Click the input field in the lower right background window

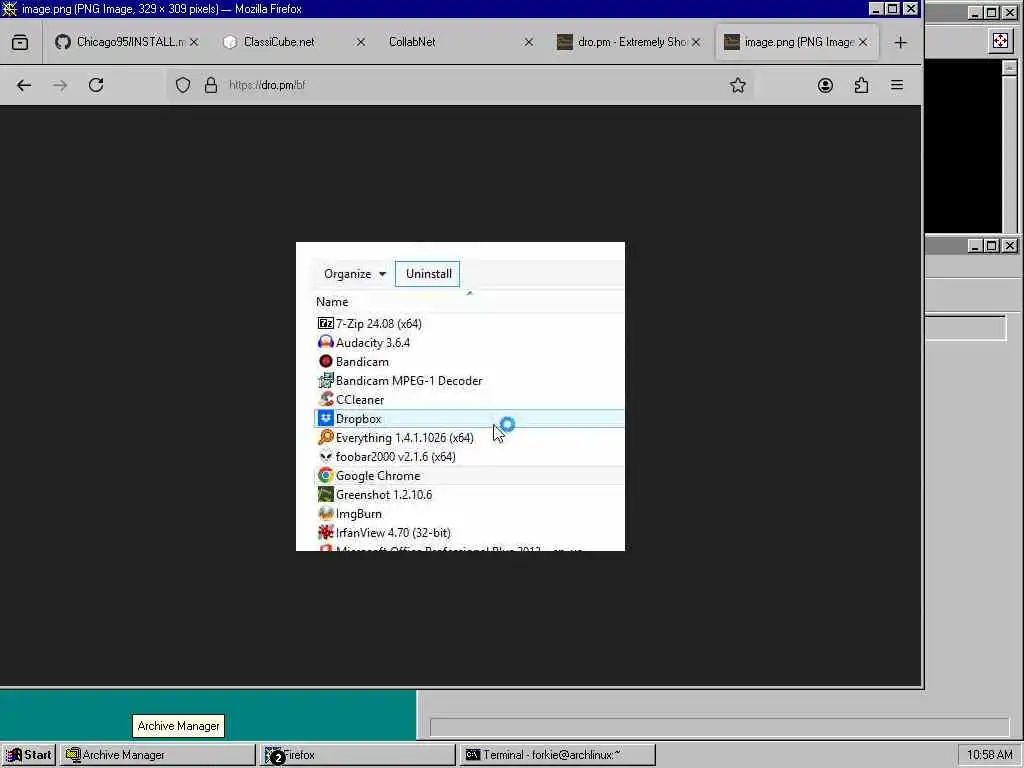(x=965, y=328)
